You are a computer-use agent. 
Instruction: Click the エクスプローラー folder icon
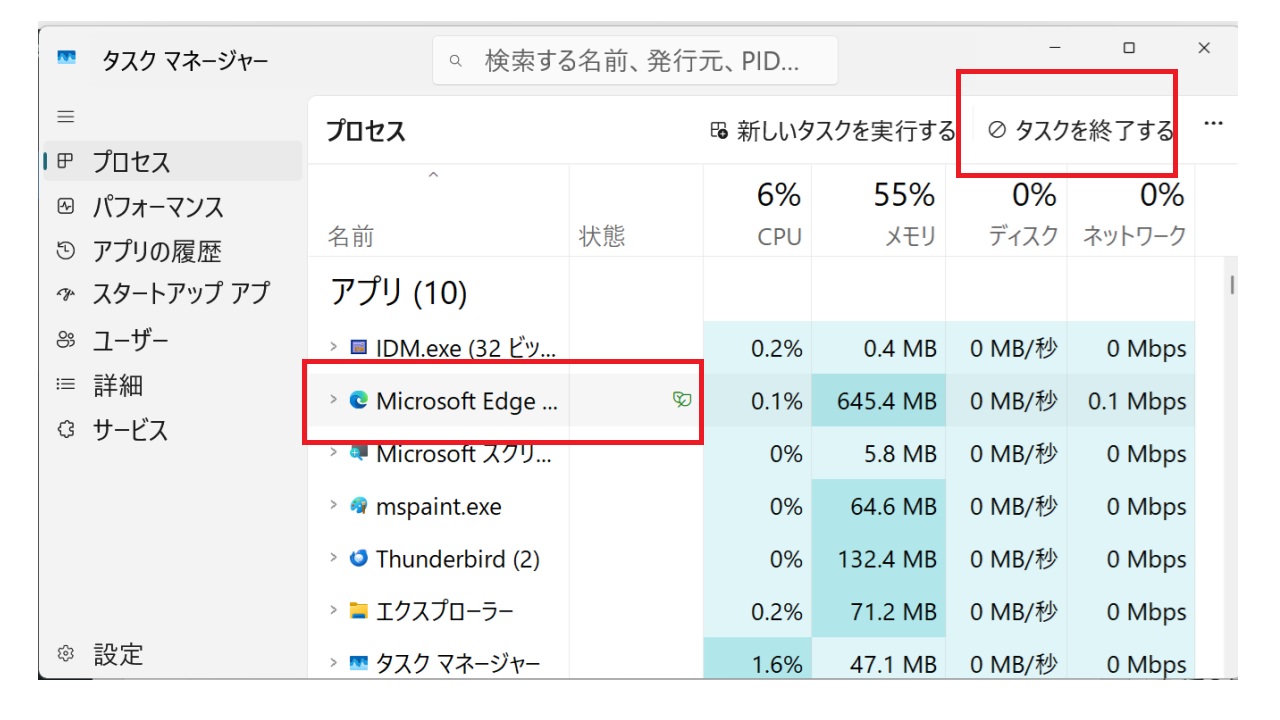(x=359, y=611)
